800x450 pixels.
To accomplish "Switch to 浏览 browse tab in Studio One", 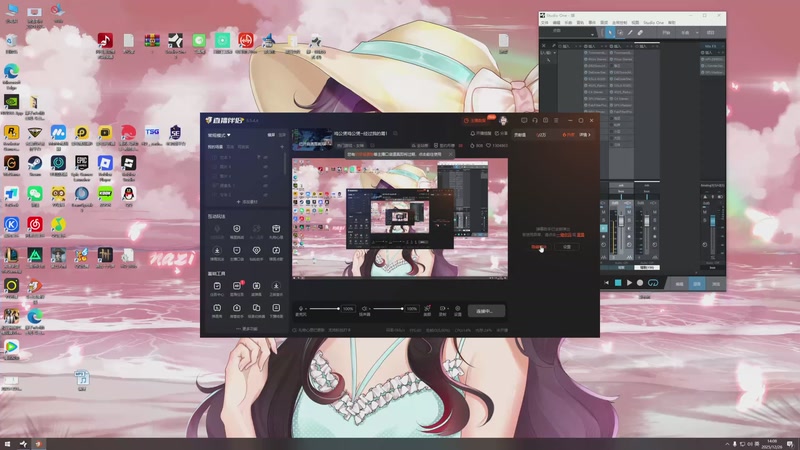I will pyautogui.click(x=716, y=284).
